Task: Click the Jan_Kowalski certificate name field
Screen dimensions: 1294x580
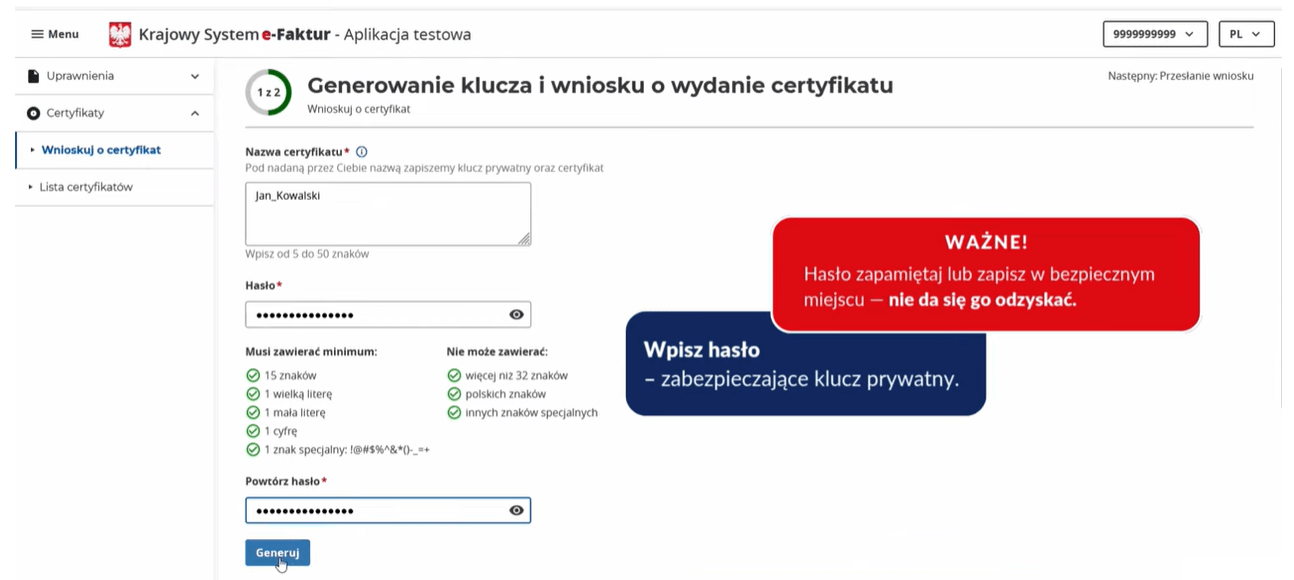Action: pyautogui.click(x=388, y=213)
